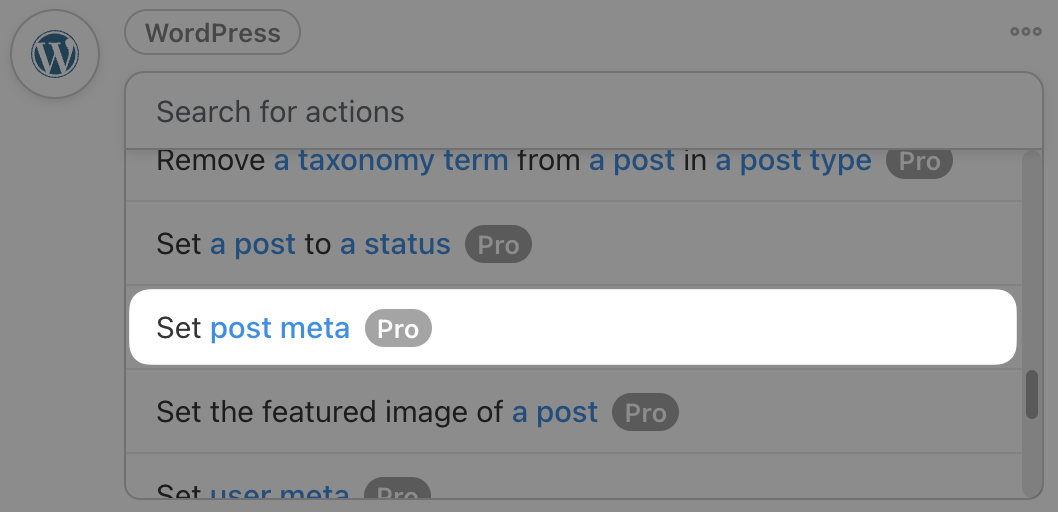Choose the Set a post to a status action
The width and height of the screenshot is (1058, 512).
point(181,244)
